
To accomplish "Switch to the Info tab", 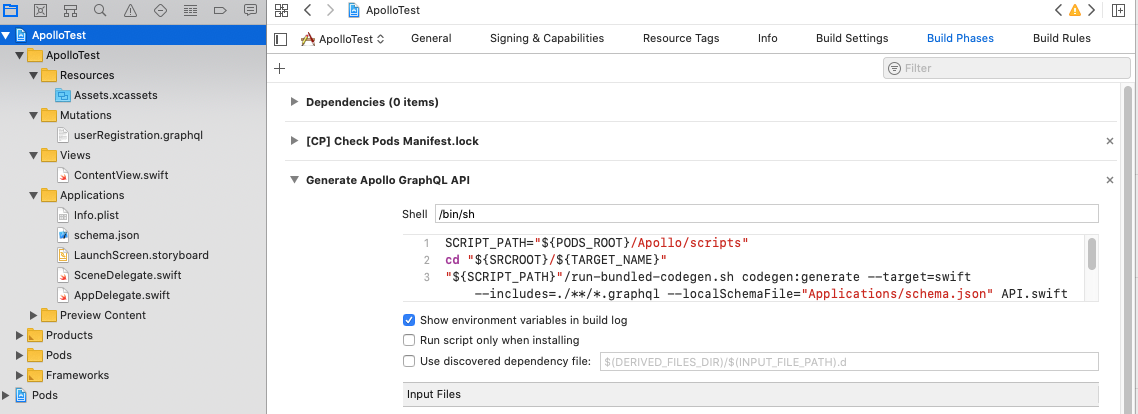I will [x=768, y=38].
